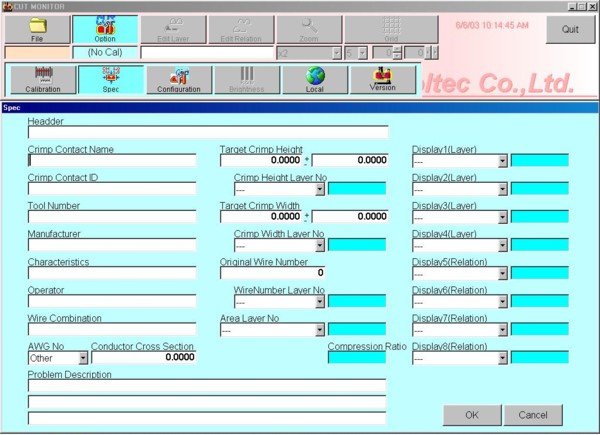
Task: Open the Version info icon
Action: 382,79
